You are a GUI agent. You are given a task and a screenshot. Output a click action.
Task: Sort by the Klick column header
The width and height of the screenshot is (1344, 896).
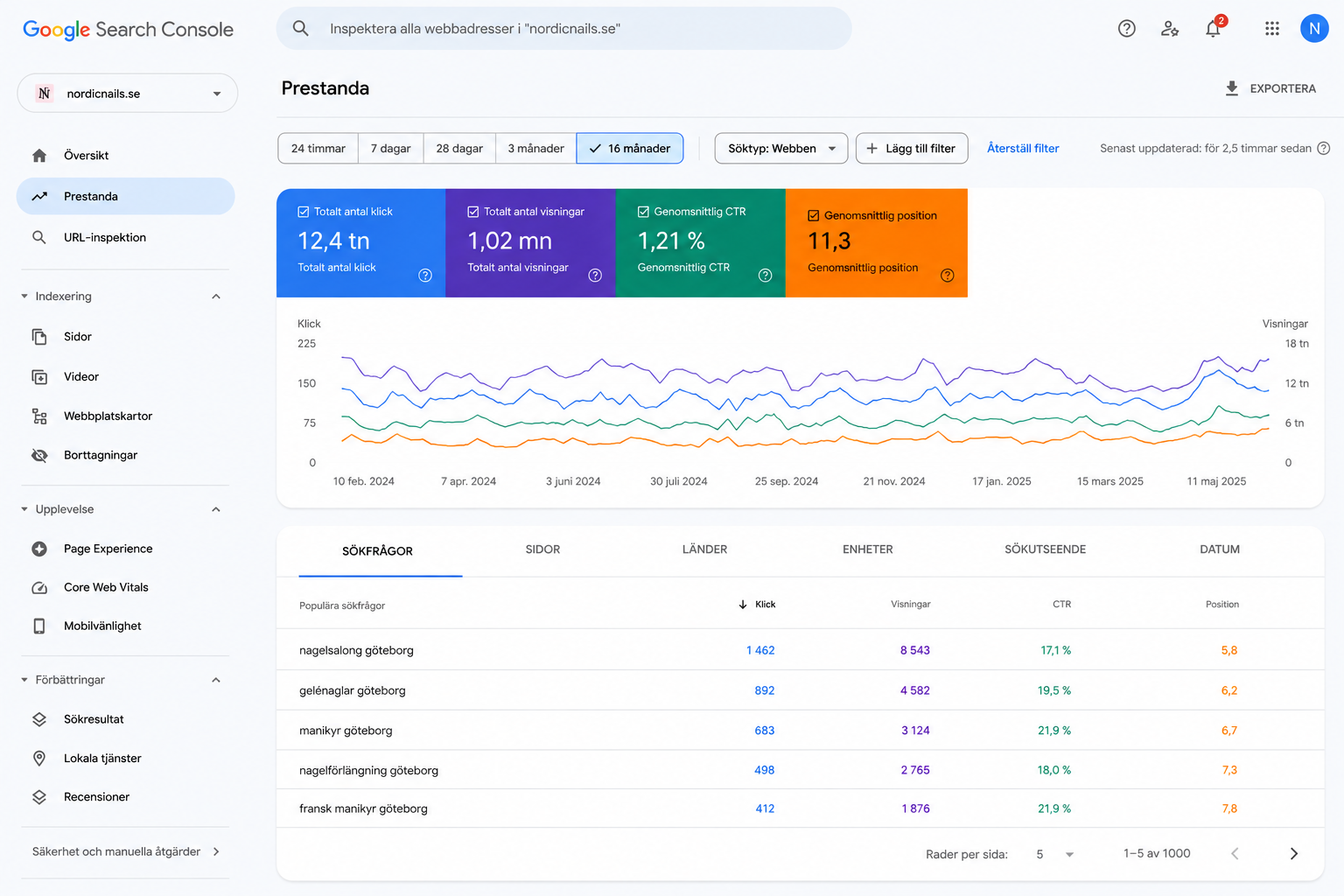pos(758,605)
